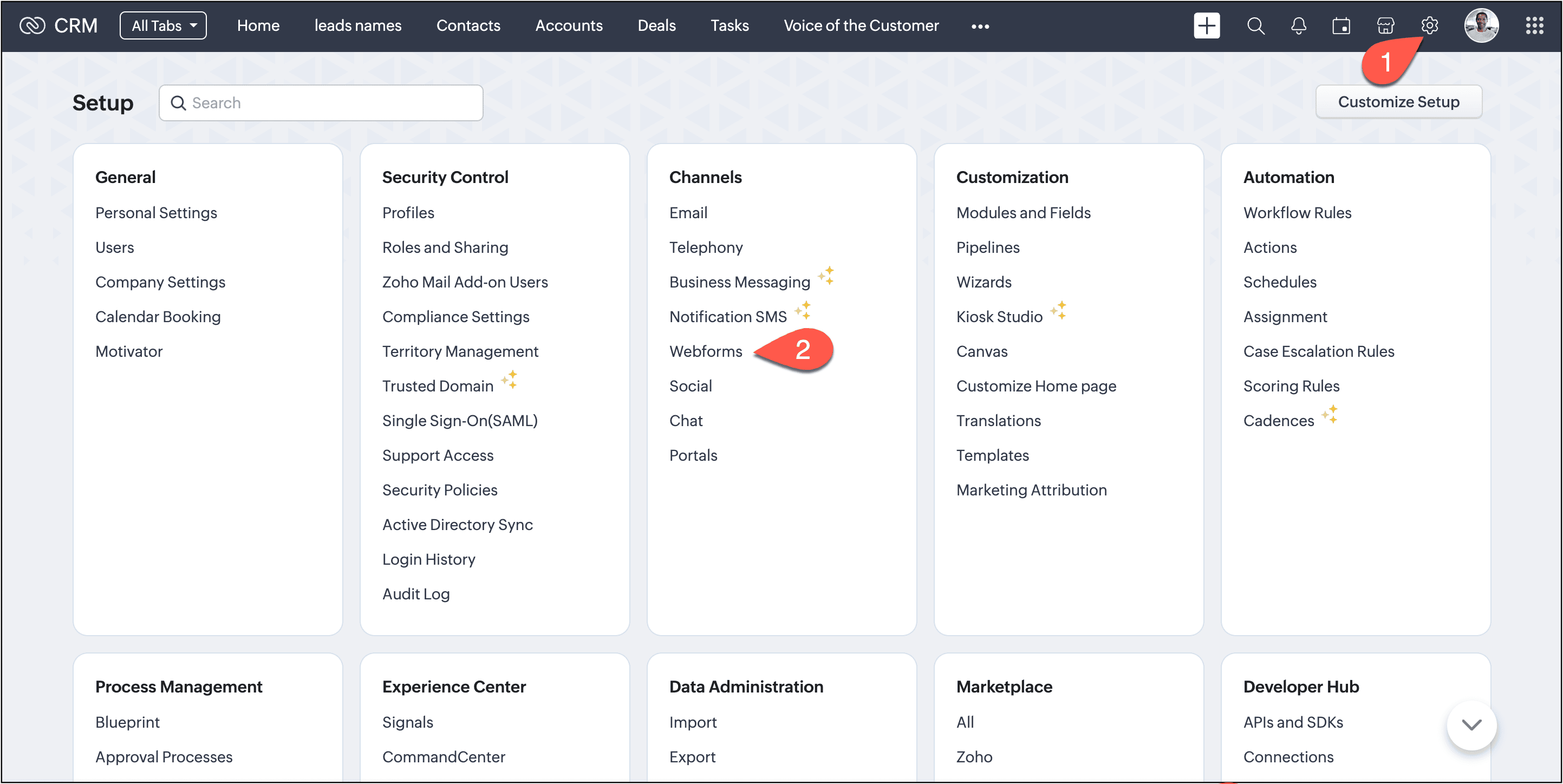Open Workflow Rules under Automation

[1297, 213]
